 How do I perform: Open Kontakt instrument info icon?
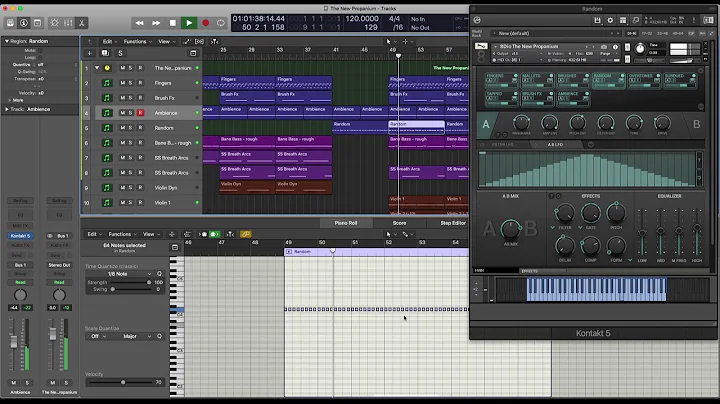pyautogui.click(x=615, y=47)
